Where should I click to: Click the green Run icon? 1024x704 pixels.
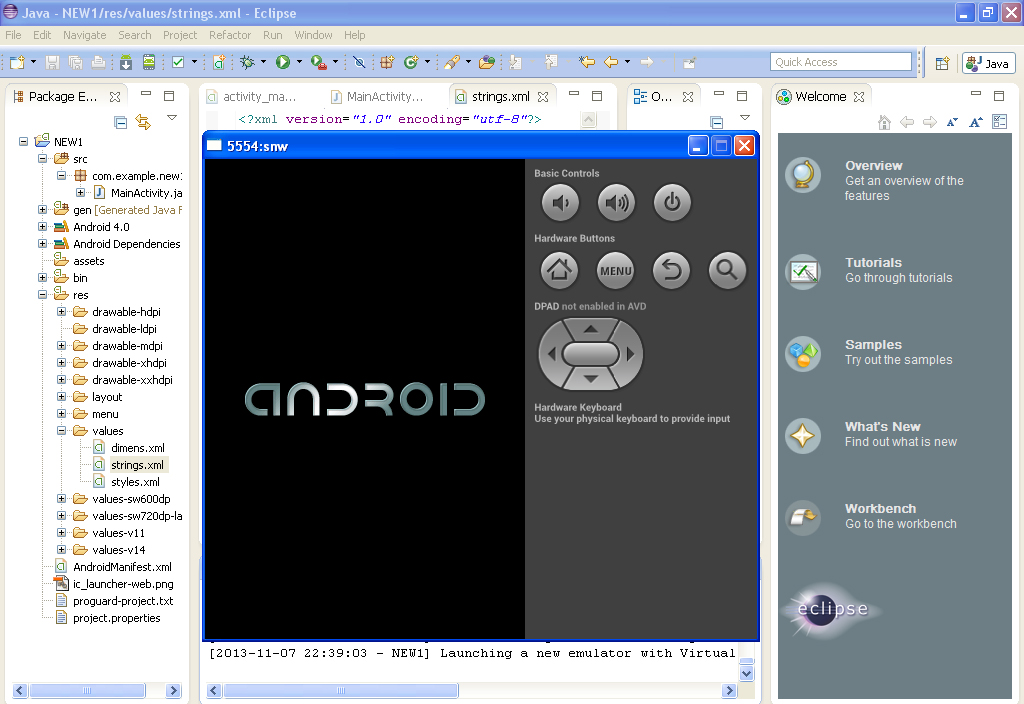283,62
